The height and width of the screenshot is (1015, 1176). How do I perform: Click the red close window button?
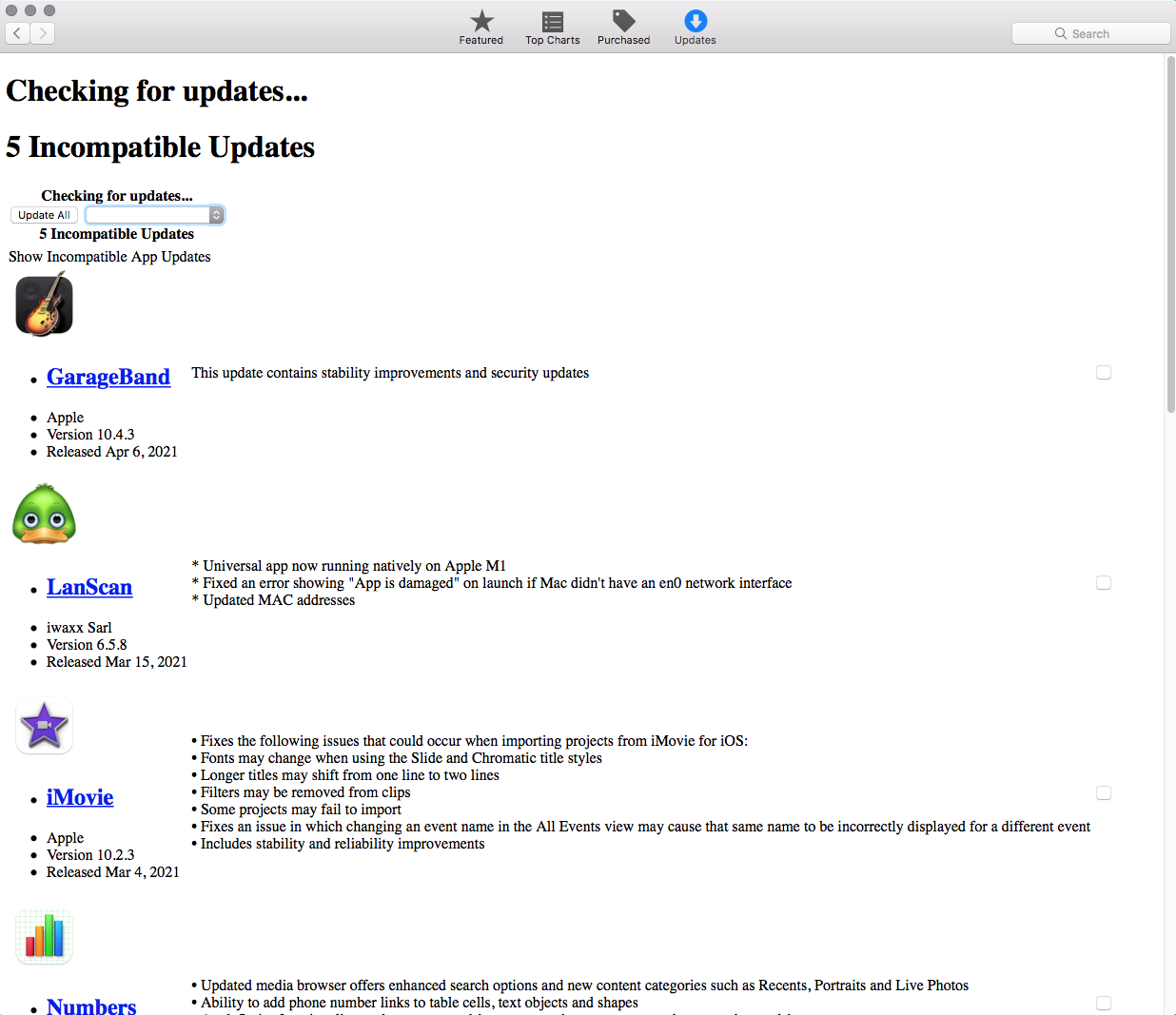point(11,10)
